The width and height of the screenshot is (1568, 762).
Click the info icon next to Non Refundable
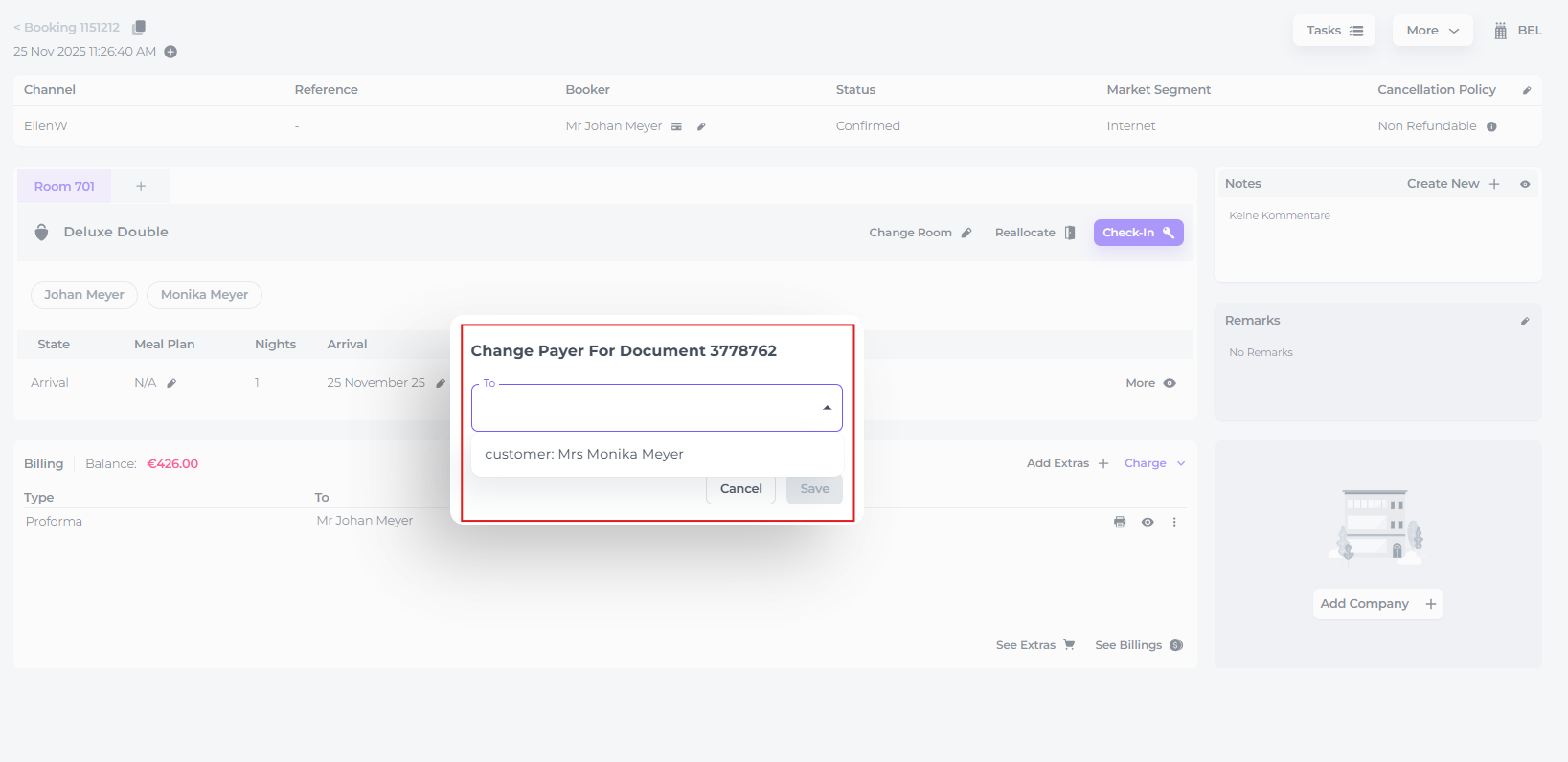pos(1491,126)
